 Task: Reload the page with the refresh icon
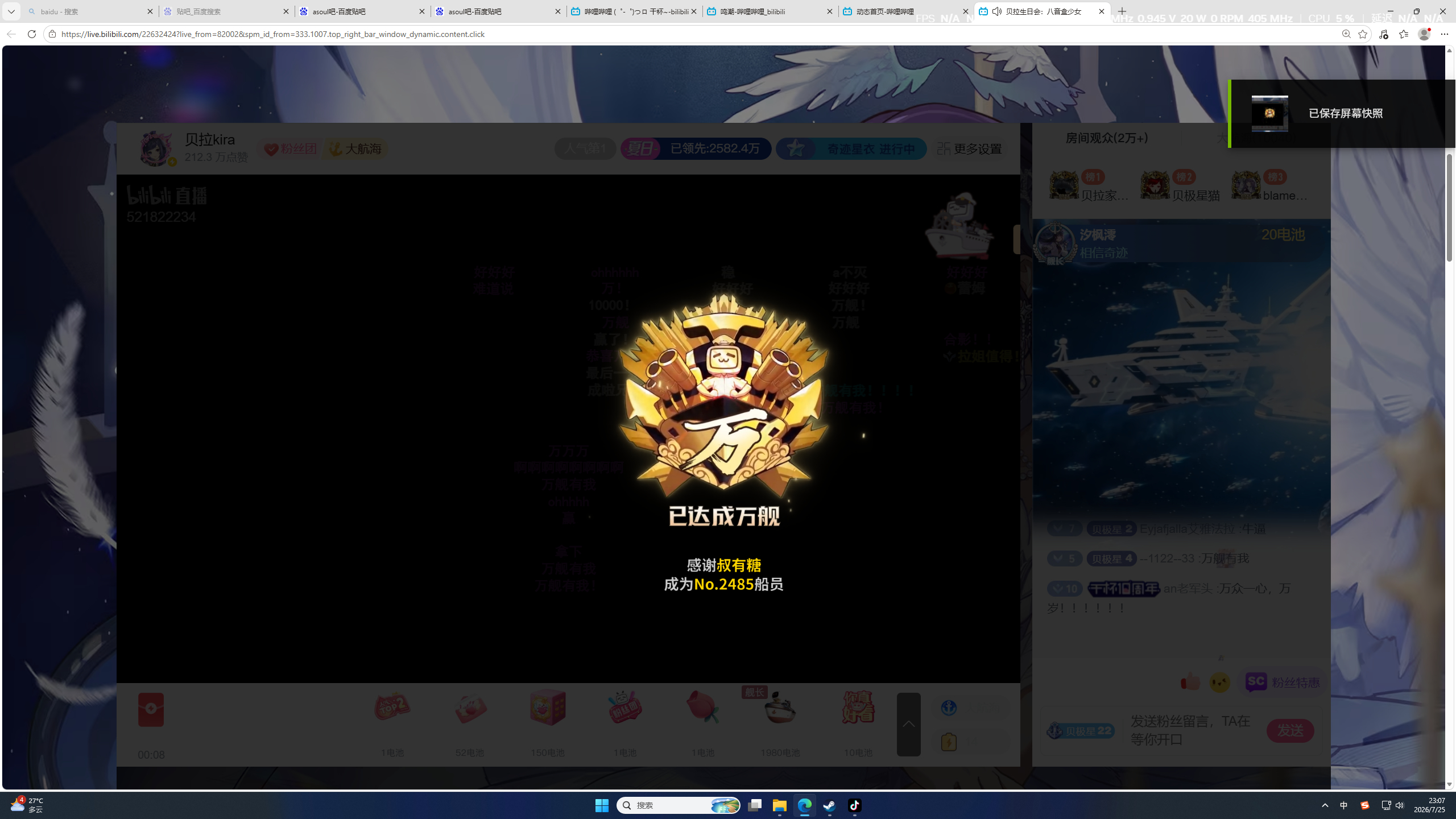pos(32,34)
